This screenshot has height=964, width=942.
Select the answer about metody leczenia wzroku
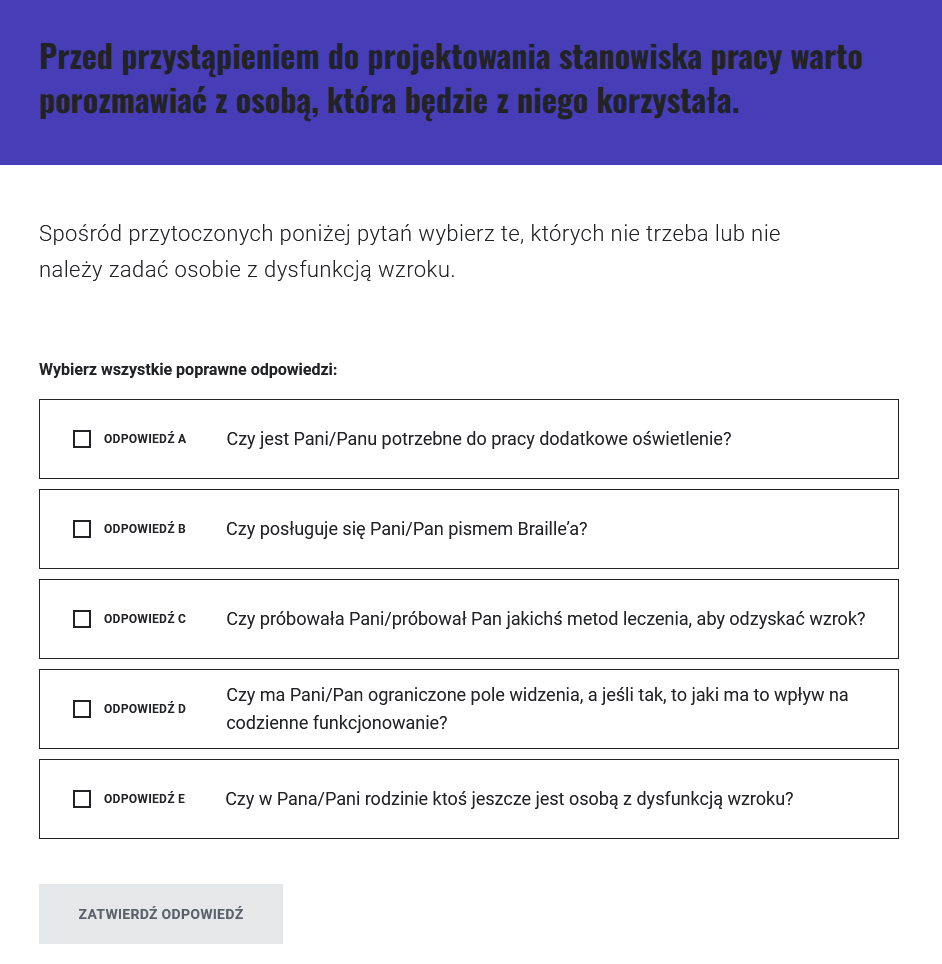(x=545, y=619)
